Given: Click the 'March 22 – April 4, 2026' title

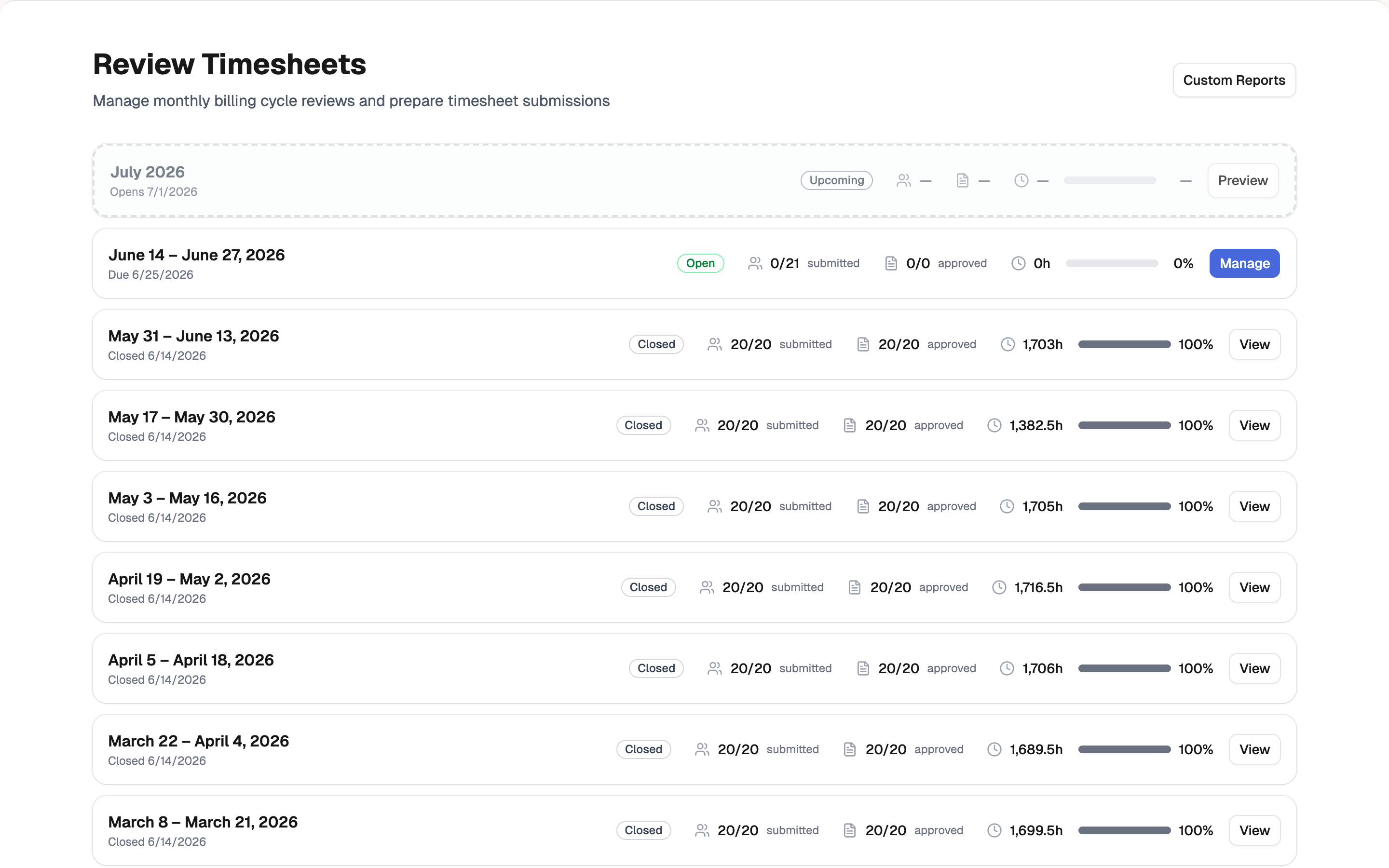Looking at the screenshot, I should pos(199,741).
